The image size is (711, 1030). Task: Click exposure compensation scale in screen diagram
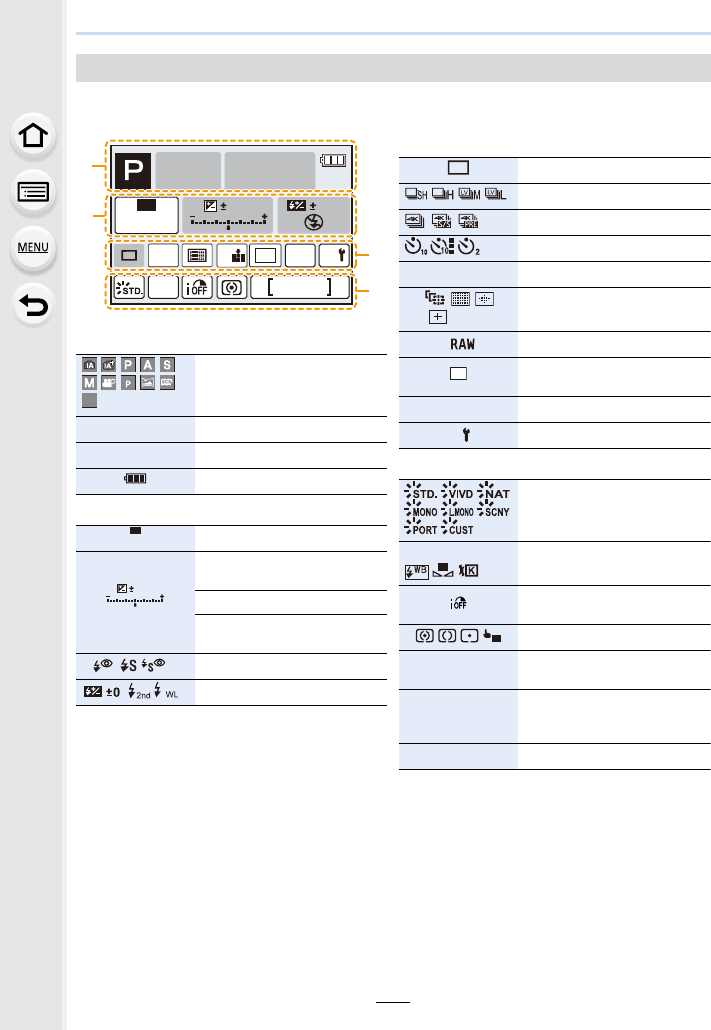(x=228, y=221)
